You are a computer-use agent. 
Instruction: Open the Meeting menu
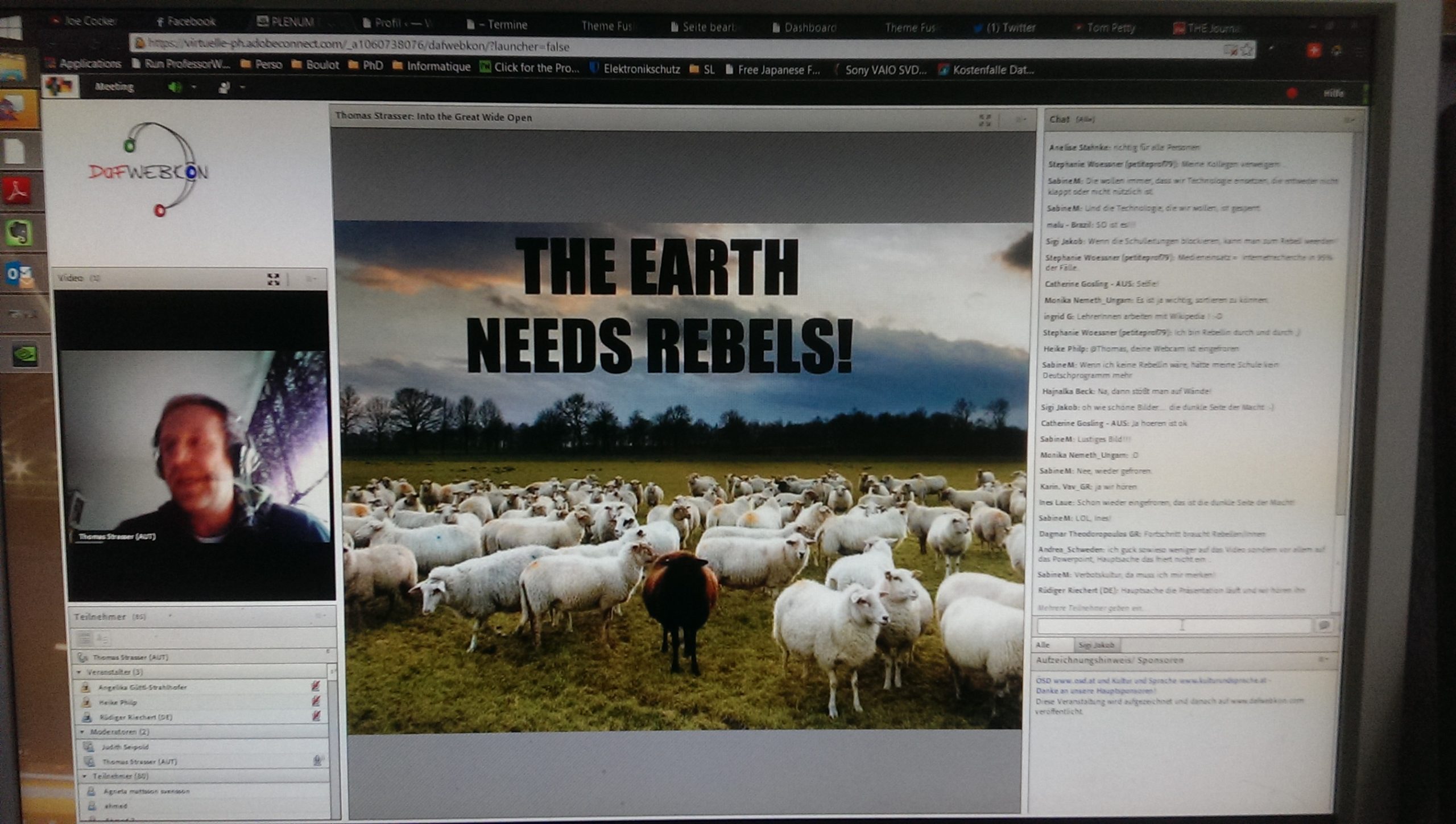[x=114, y=87]
